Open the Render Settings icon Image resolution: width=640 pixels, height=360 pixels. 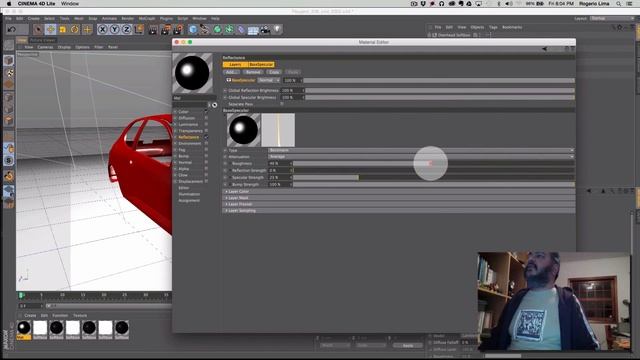(x=178, y=29)
